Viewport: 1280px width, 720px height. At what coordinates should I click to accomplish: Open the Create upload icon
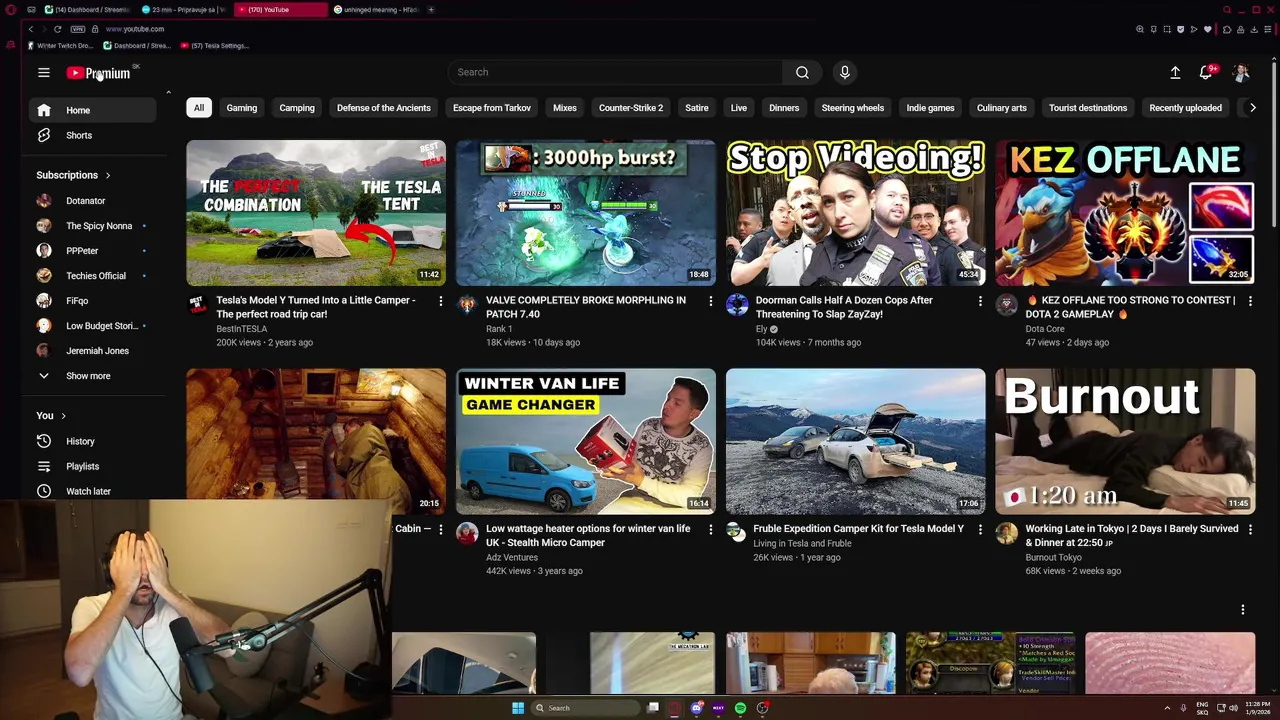click(1175, 72)
